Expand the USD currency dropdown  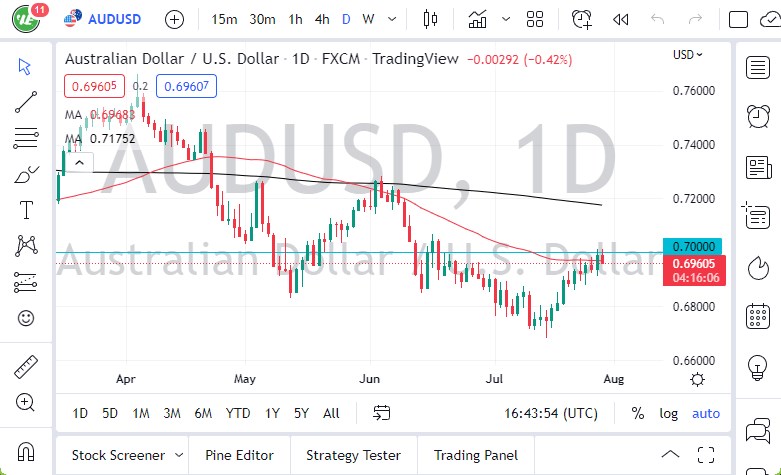coord(688,55)
